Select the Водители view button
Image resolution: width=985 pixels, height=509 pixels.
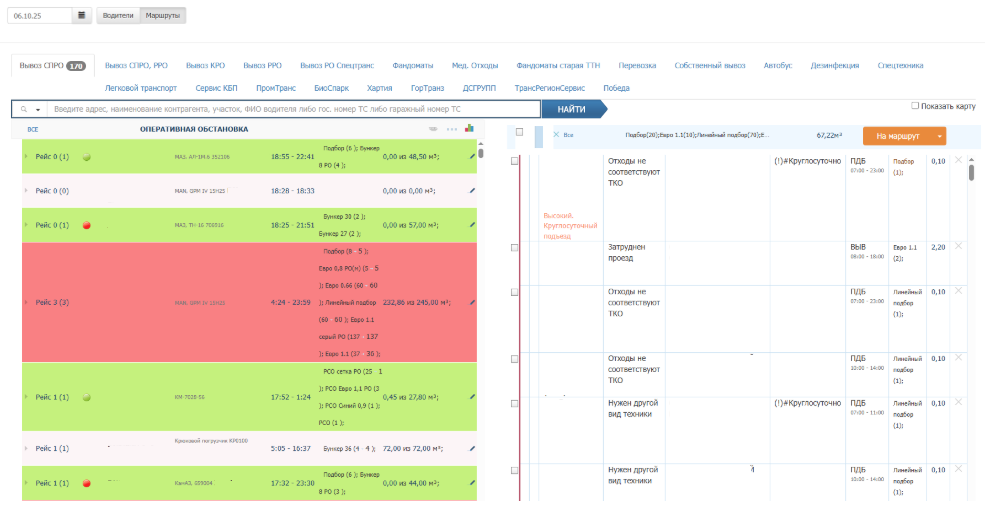(118, 16)
